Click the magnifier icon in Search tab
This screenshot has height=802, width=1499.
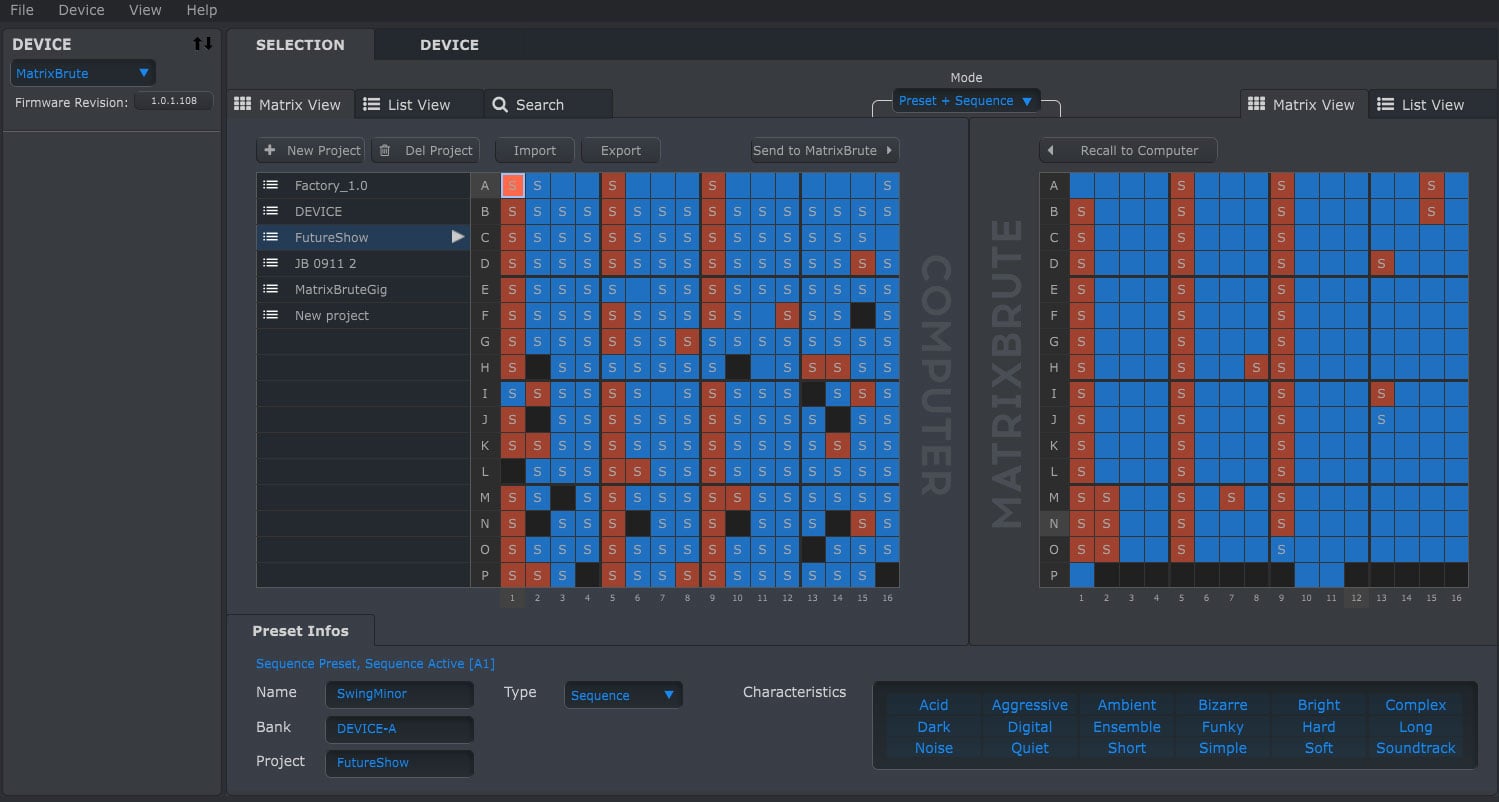click(x=500, y=104)
